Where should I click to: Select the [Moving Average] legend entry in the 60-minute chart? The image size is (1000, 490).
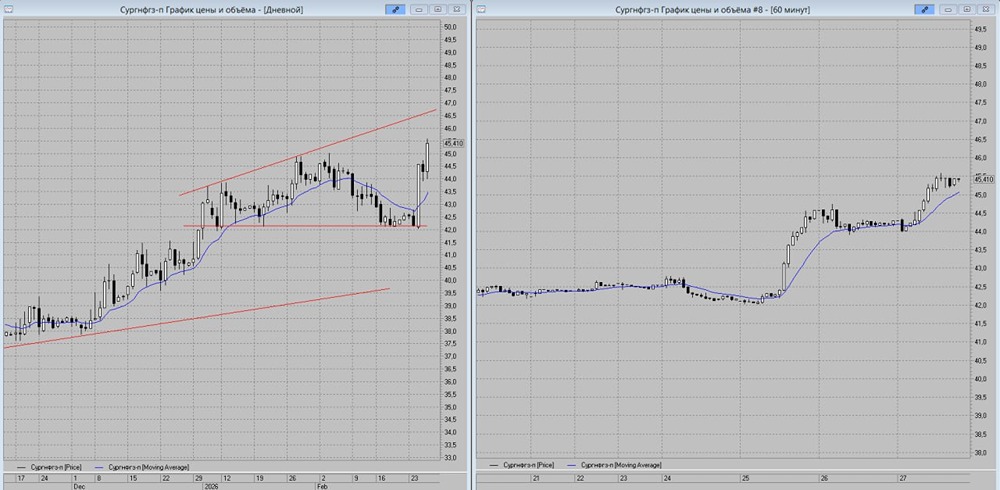click(x=615, y=464)
